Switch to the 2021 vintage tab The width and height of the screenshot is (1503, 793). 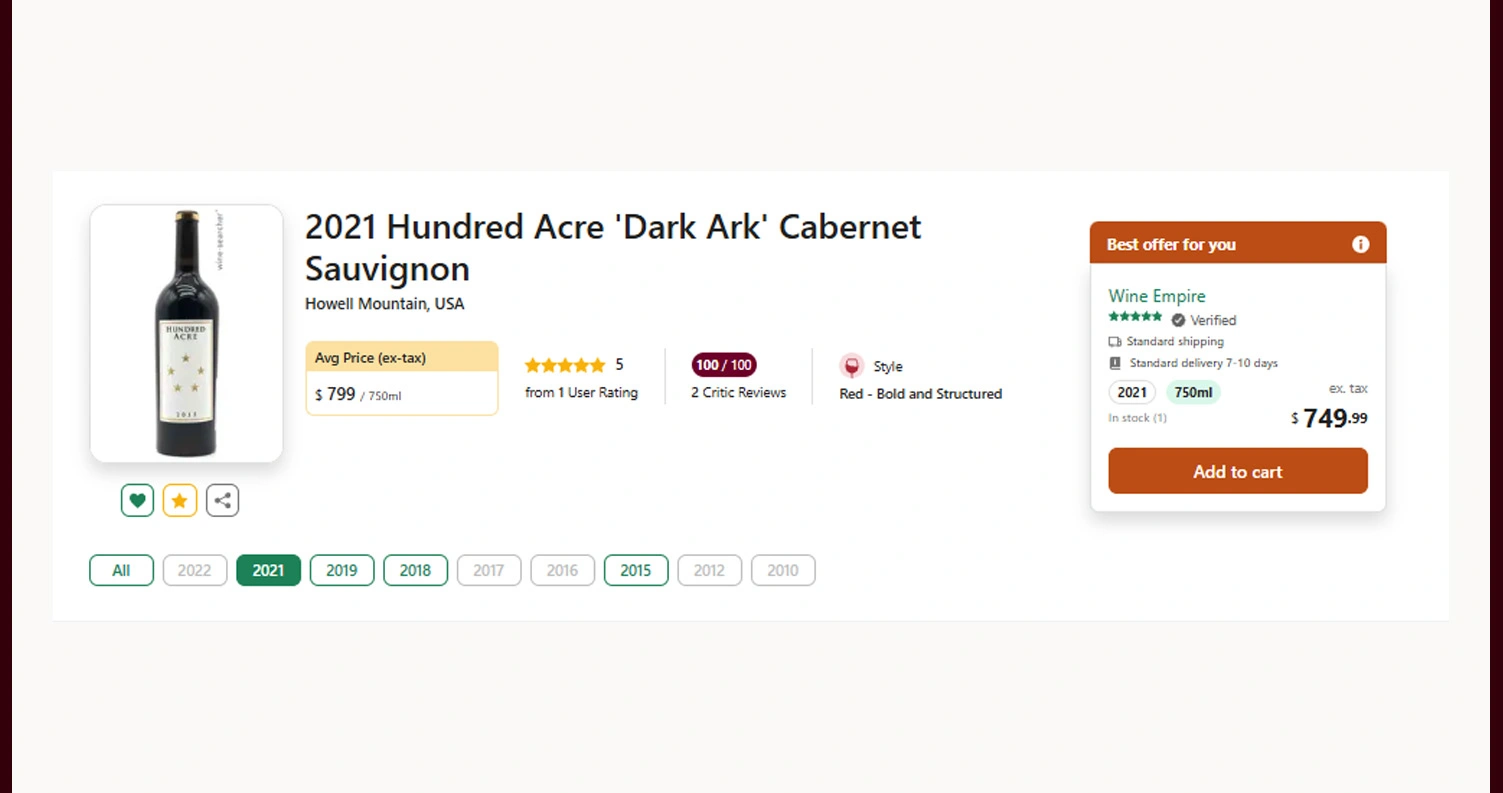(268, 570)
